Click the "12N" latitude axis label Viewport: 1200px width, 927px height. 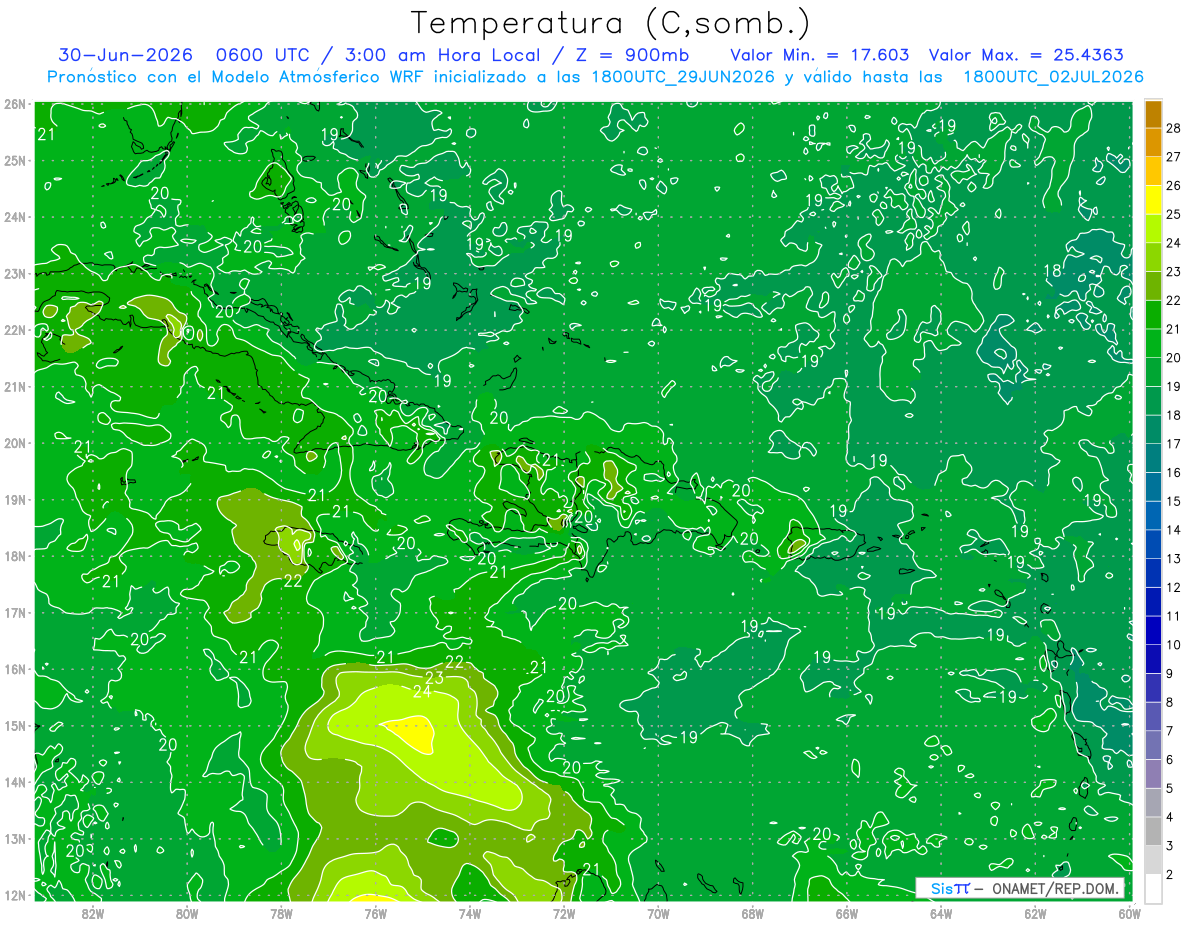point(15,895)
